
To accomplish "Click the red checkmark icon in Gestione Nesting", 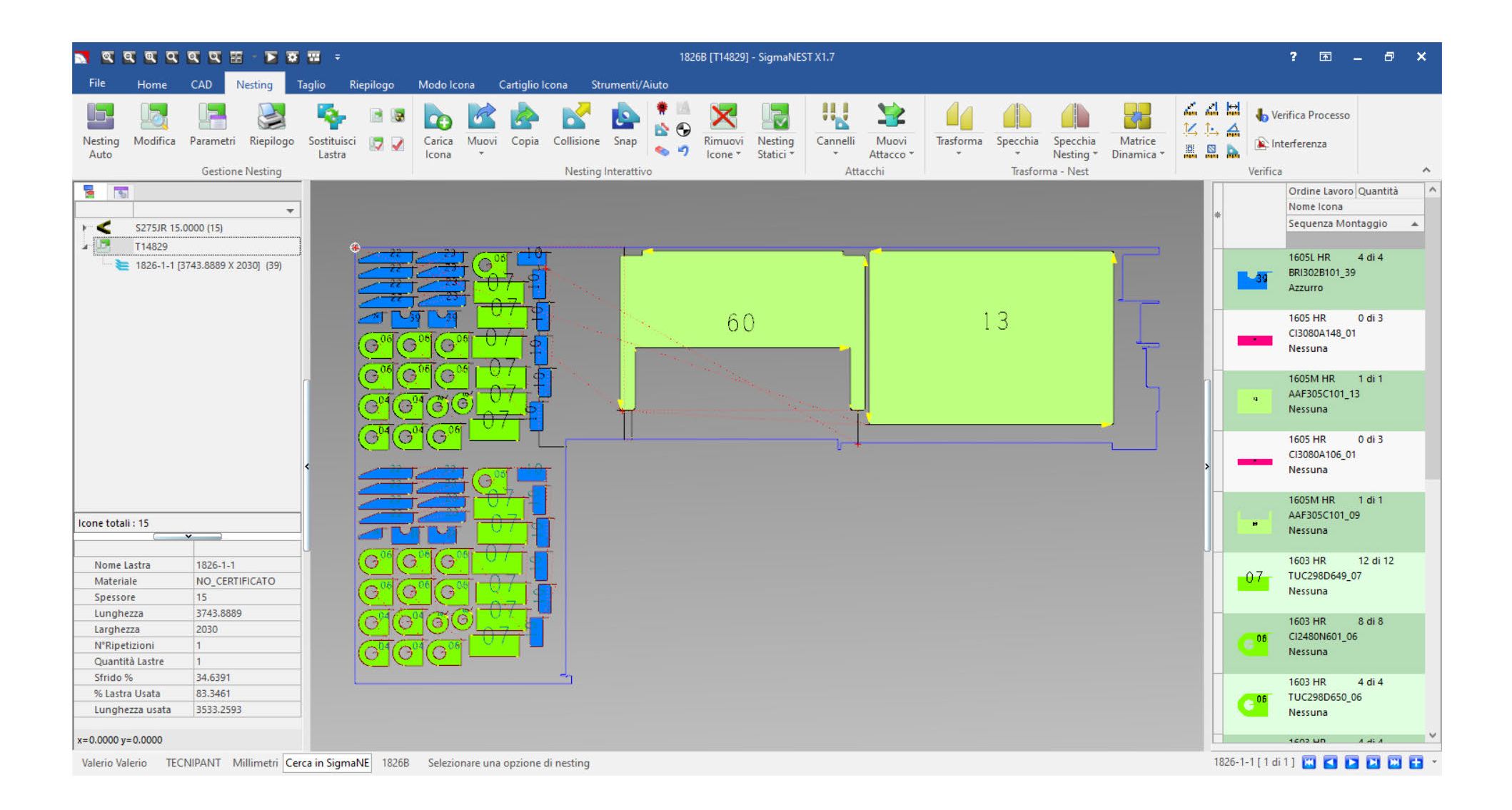I will coord(398,144).
